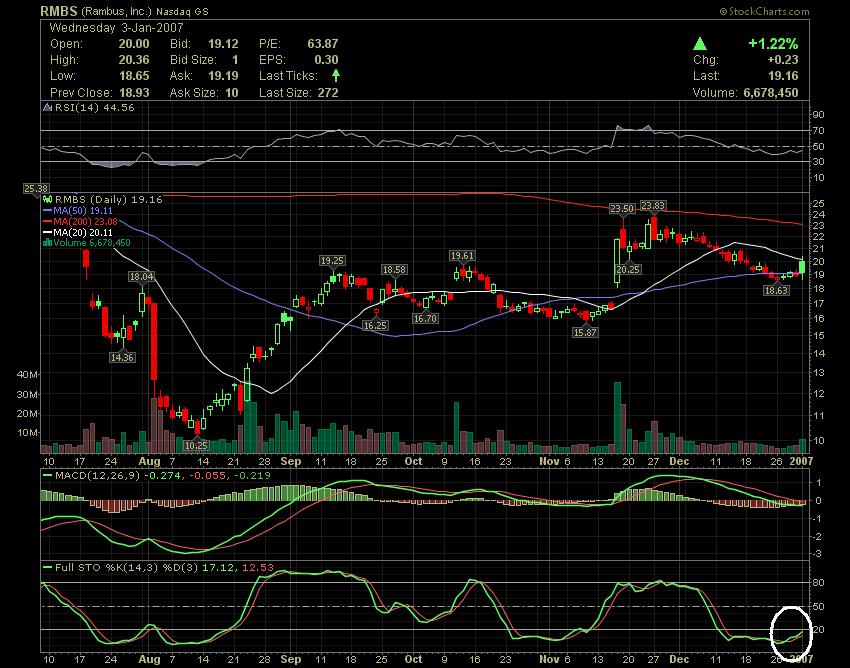Click the MA(200) 23.08 legend entry
This screenshot has height=668, width=850.
click(80, 222)
